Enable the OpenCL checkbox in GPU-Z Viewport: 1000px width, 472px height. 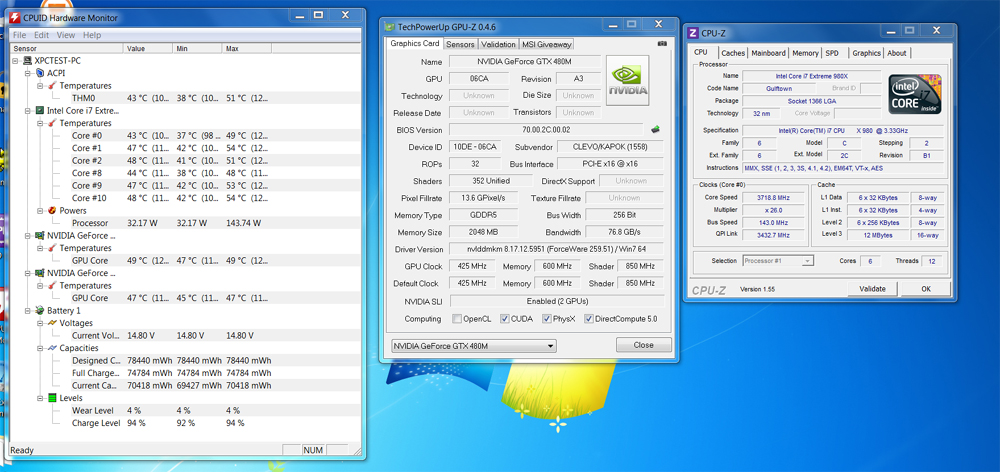(x=457, y=318)
